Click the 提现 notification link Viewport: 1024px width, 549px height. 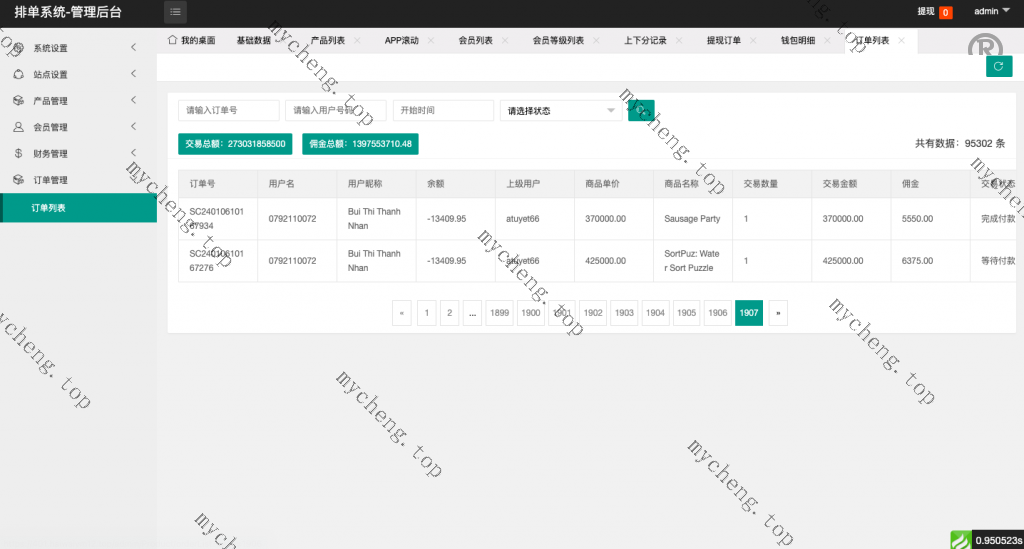pos(925,12)
